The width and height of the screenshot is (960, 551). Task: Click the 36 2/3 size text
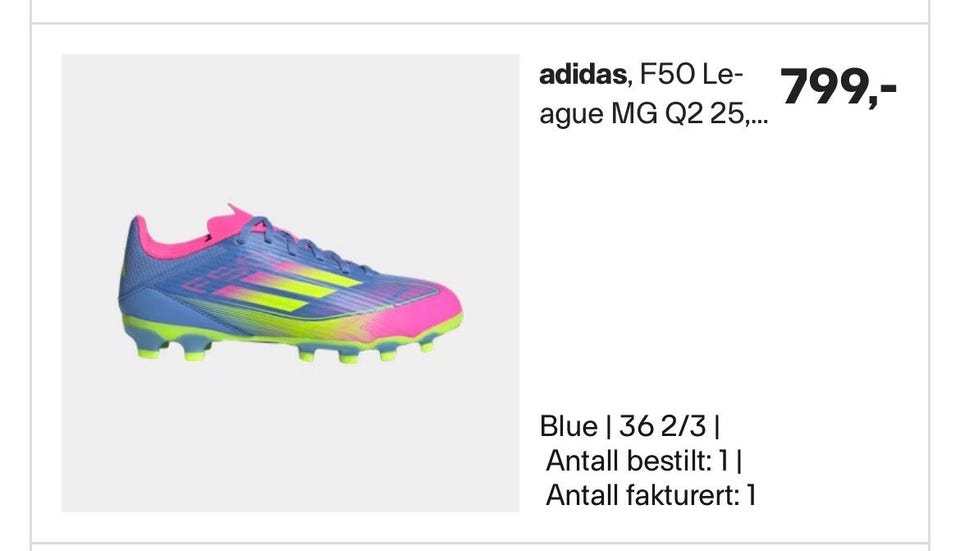coord(662,426)
